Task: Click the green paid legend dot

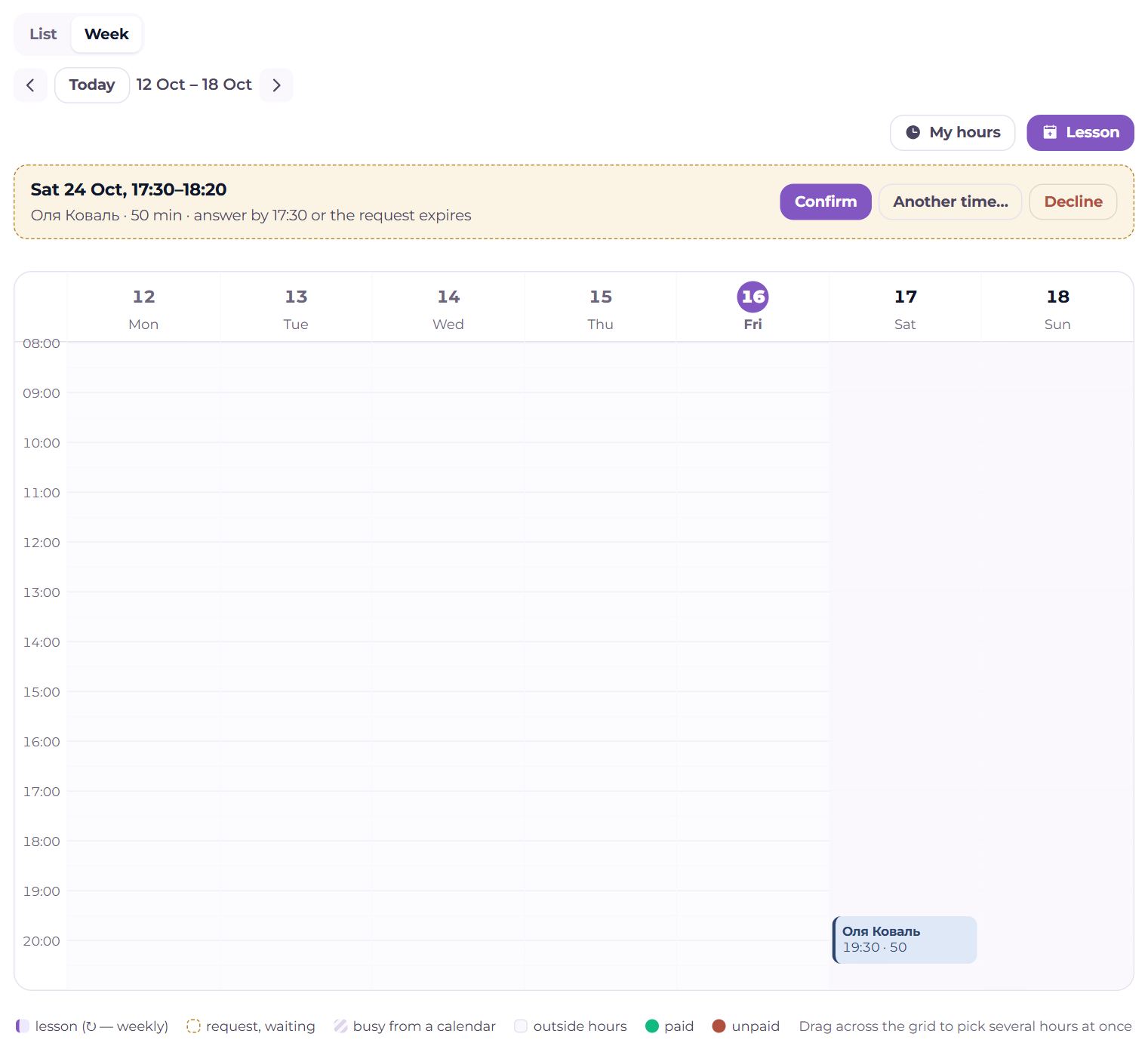Action: (652, 1026)
